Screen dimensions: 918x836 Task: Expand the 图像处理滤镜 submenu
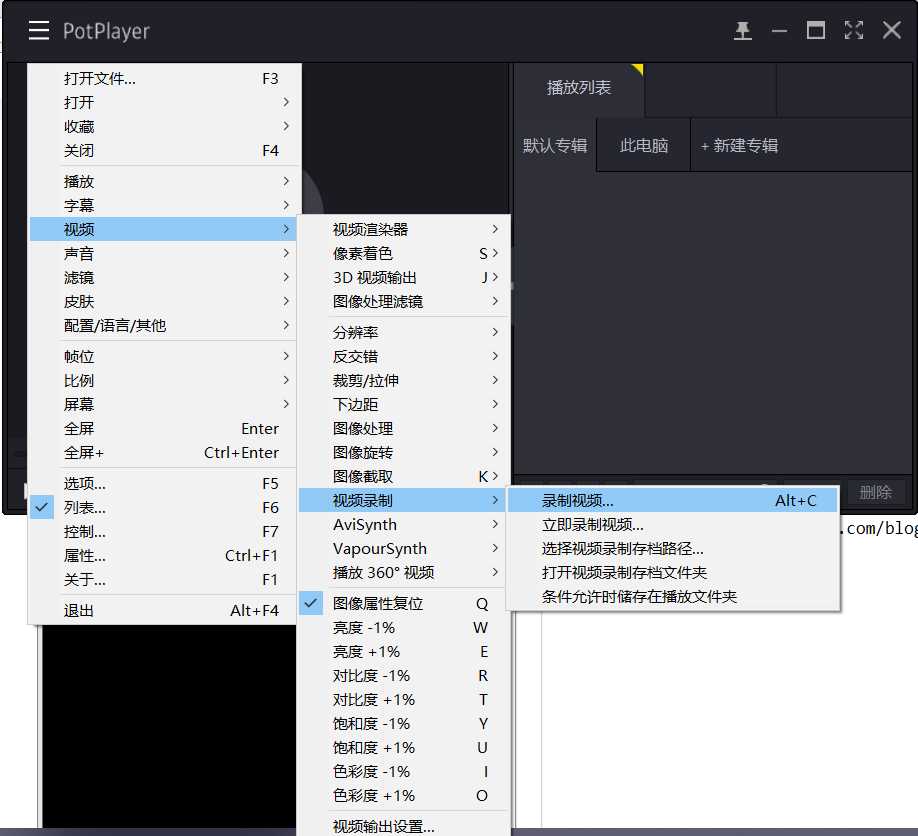403,301
